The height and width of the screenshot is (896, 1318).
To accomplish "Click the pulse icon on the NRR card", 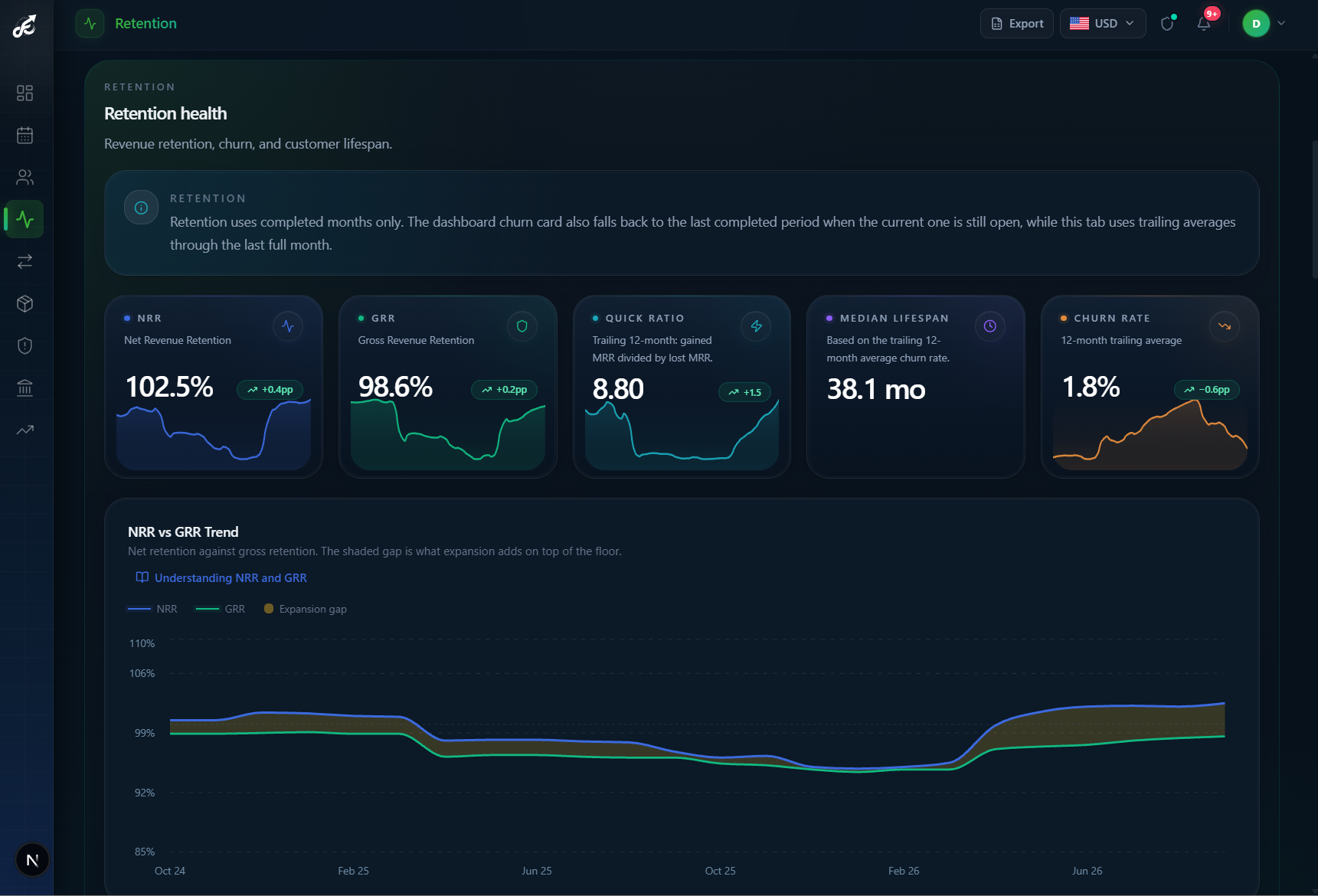I will (x=288, y=326).
